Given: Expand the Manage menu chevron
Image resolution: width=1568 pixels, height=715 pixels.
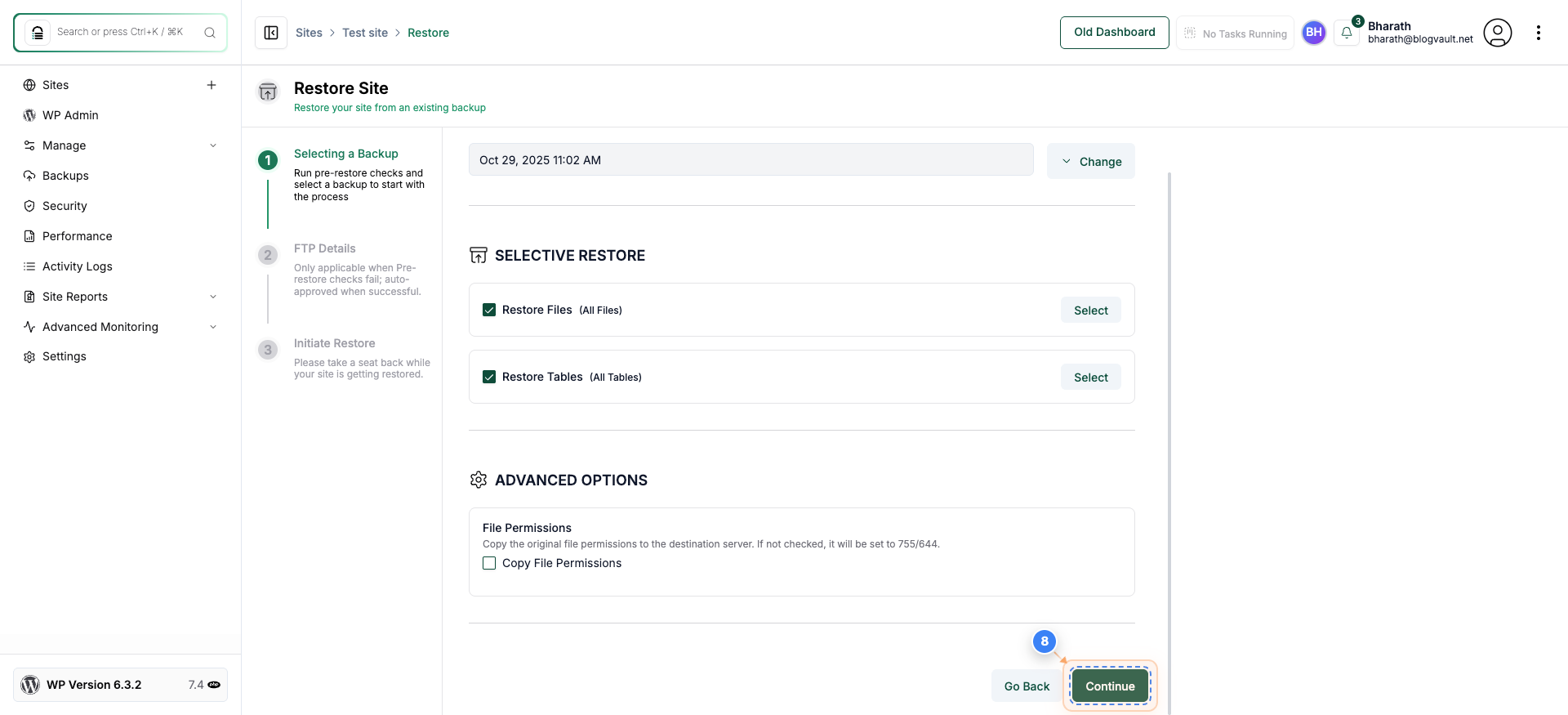Looking at the screenshot, I should coord(213,145).
